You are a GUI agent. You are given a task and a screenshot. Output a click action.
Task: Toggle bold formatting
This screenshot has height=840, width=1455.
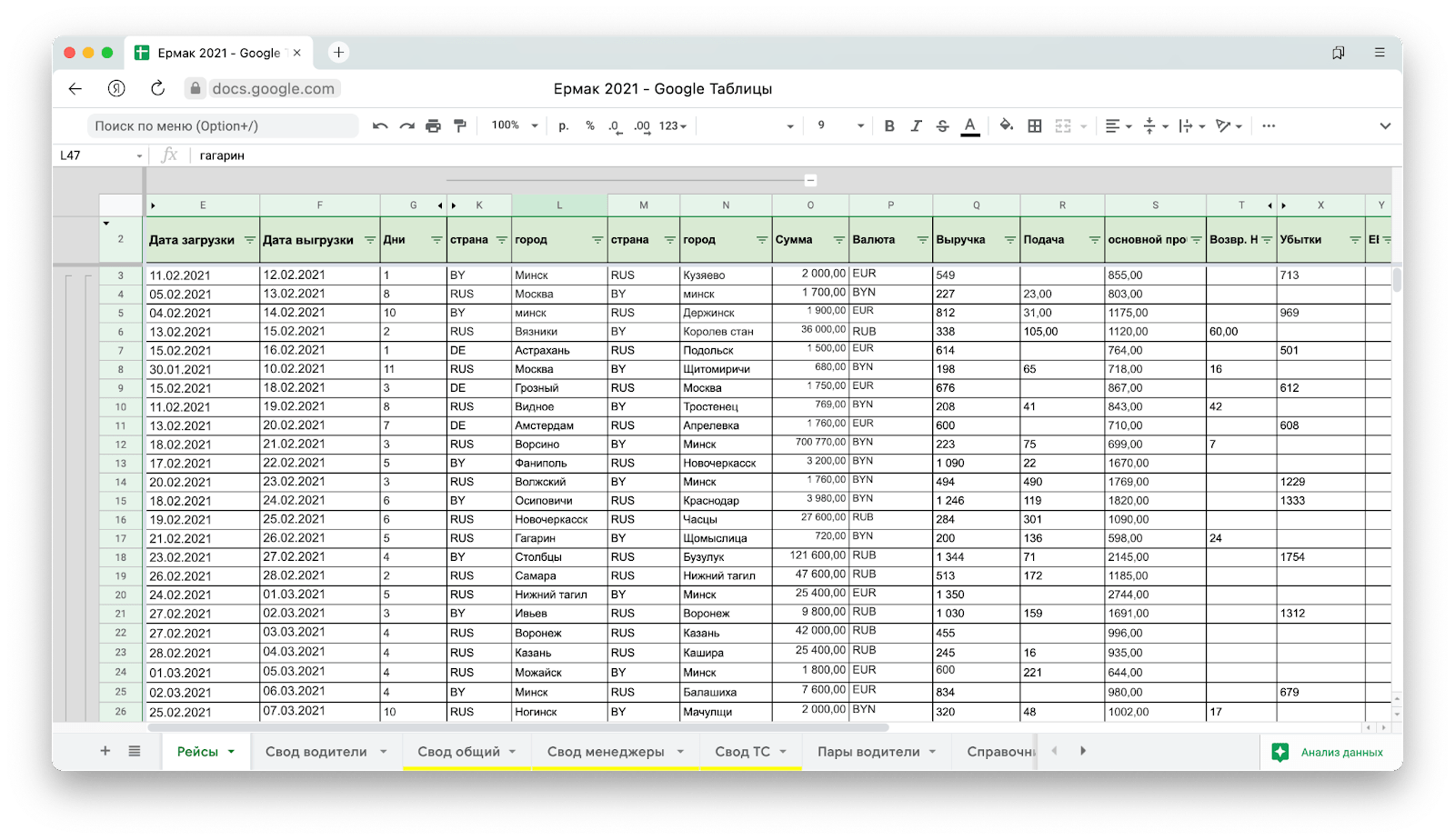tap(889, 126)
